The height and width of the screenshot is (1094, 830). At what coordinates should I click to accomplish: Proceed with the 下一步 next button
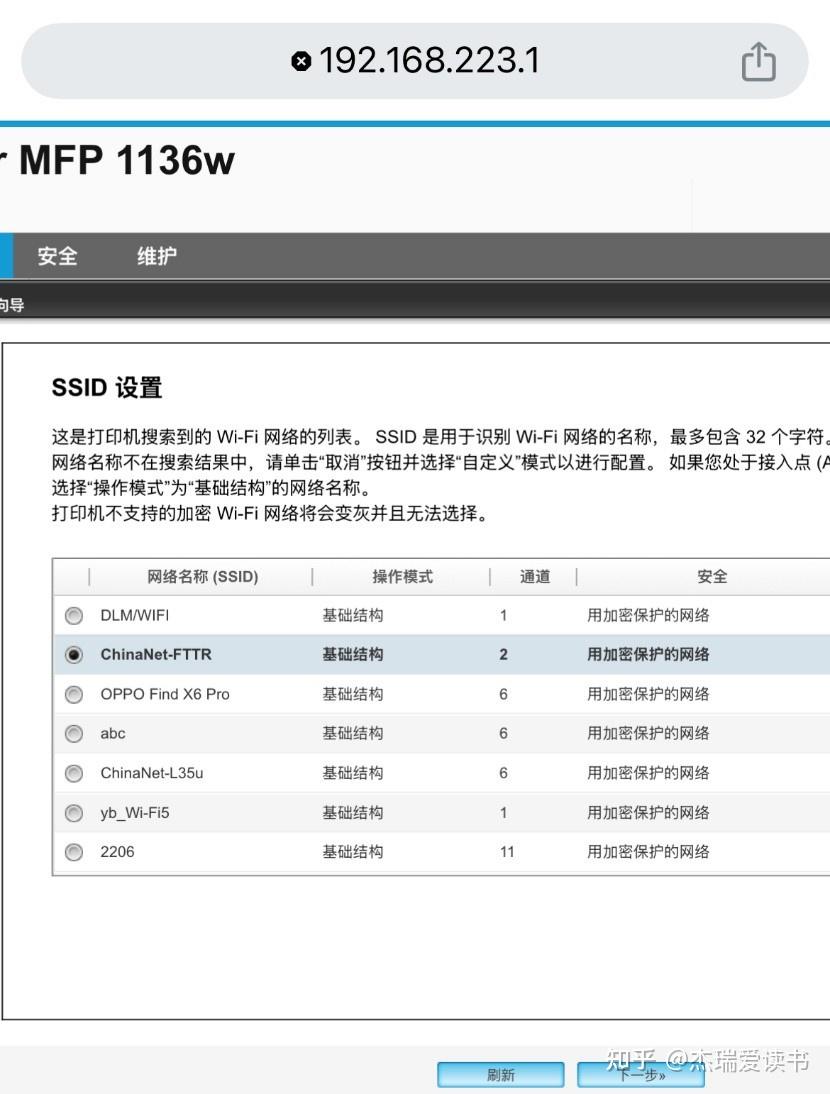tap(640, 1074)
